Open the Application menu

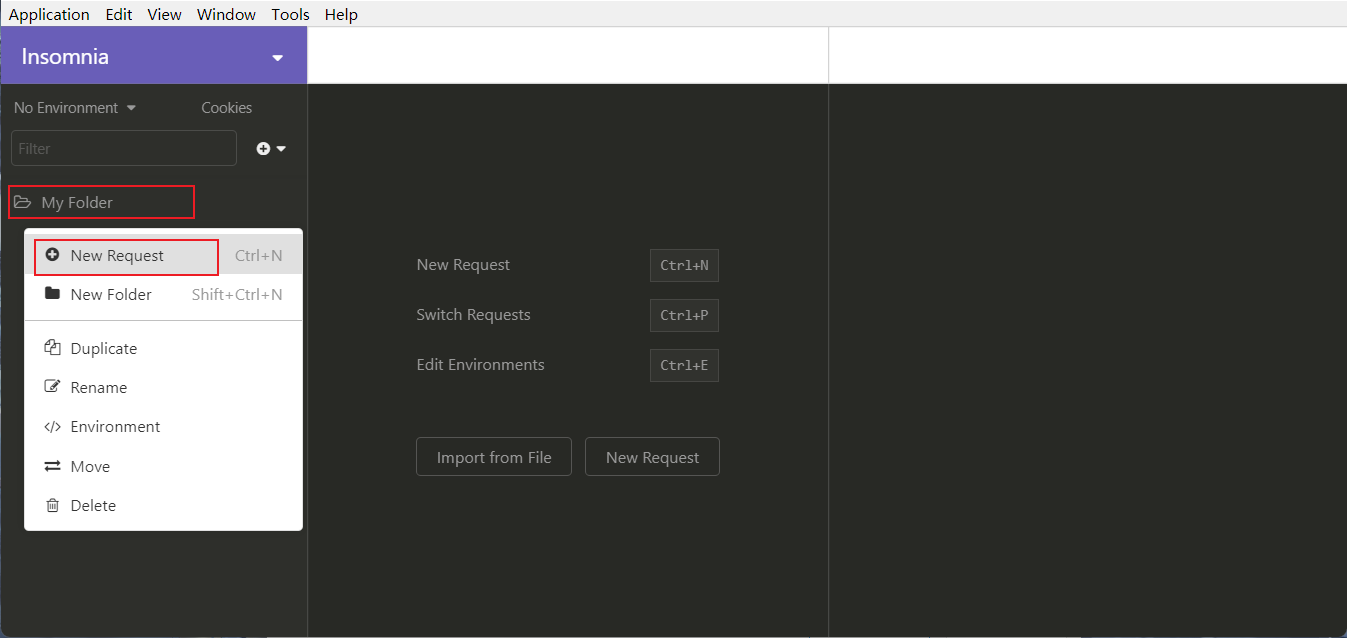(49, 14)
